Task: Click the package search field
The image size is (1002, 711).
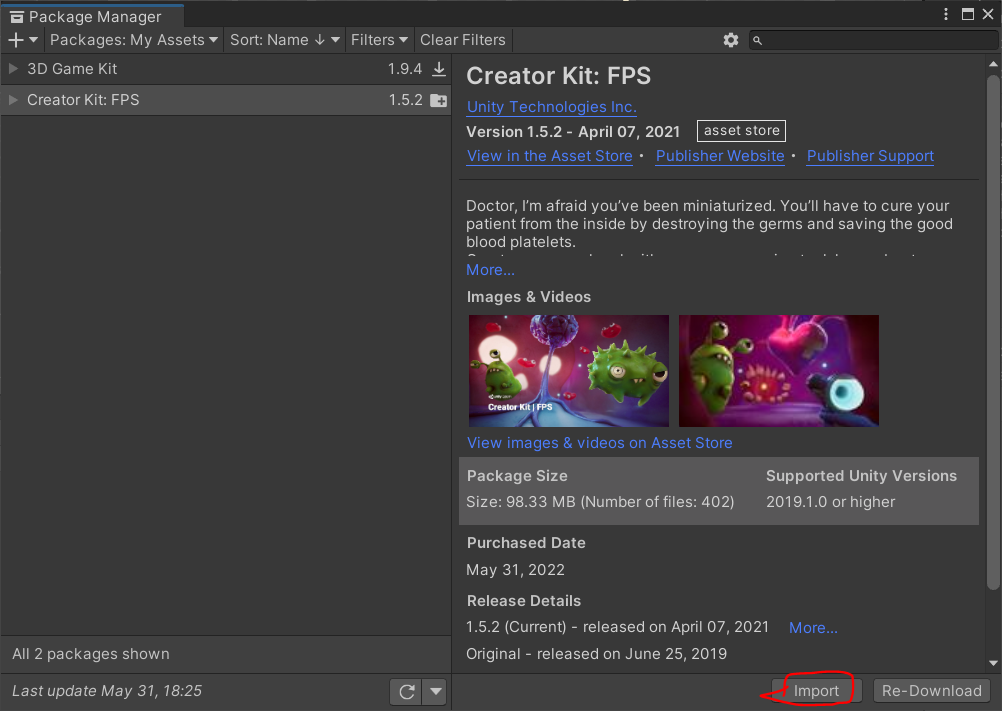Action: (x=874, y=40)
